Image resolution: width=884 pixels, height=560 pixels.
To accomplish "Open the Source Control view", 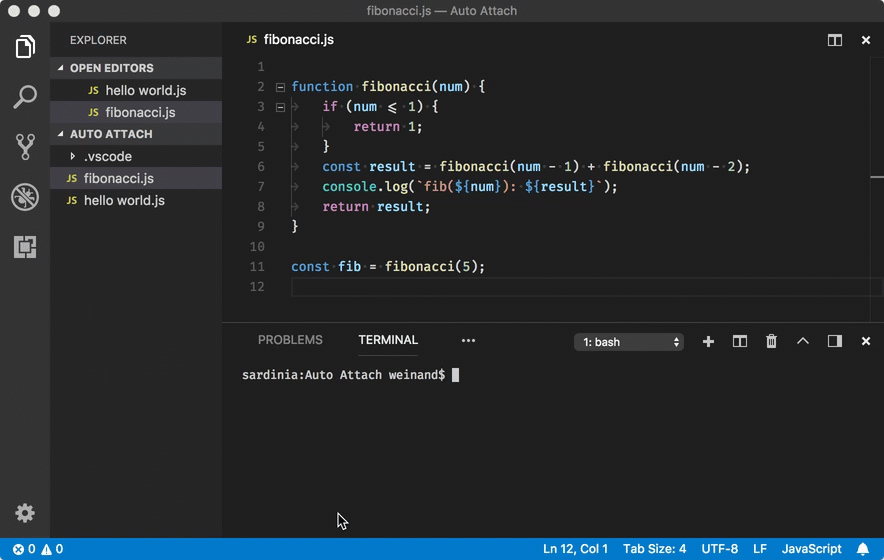I will click(25, 147).
